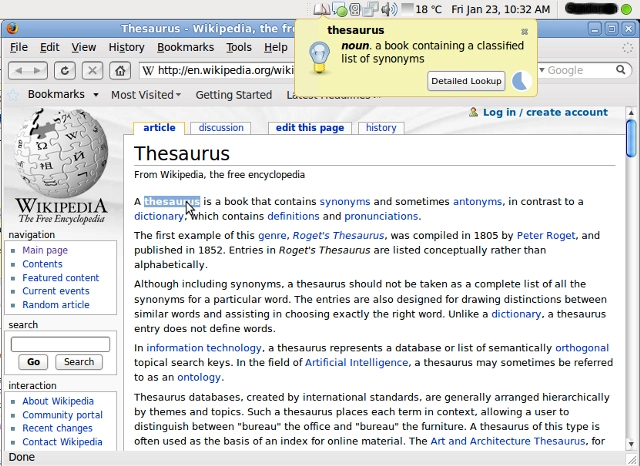The image size is (640, 466).
Task: Open the Help menu
Action: pyautogui.click(x=276, y=47)
